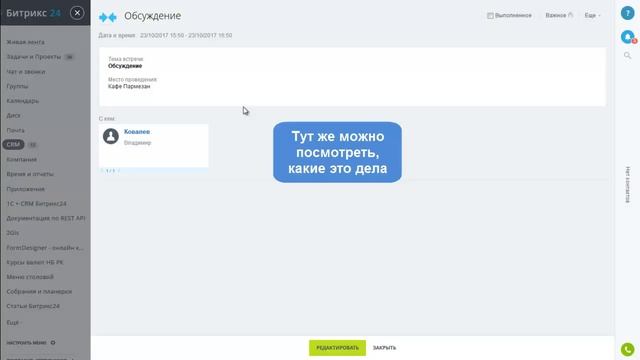Click the Редактировать button

[337, 348]
